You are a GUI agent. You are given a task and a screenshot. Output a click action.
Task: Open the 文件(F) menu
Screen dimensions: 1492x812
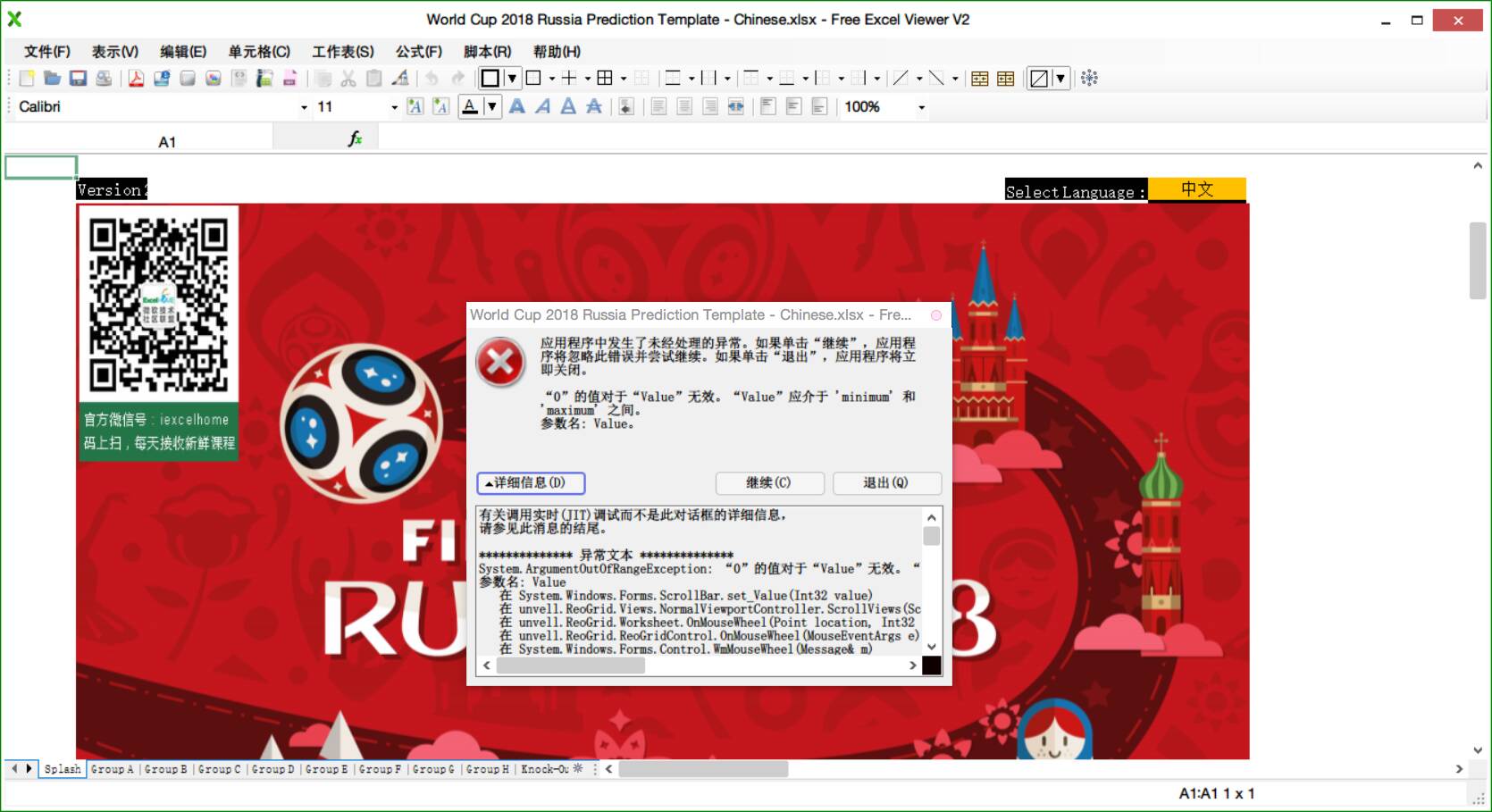[x=46, y=52]
